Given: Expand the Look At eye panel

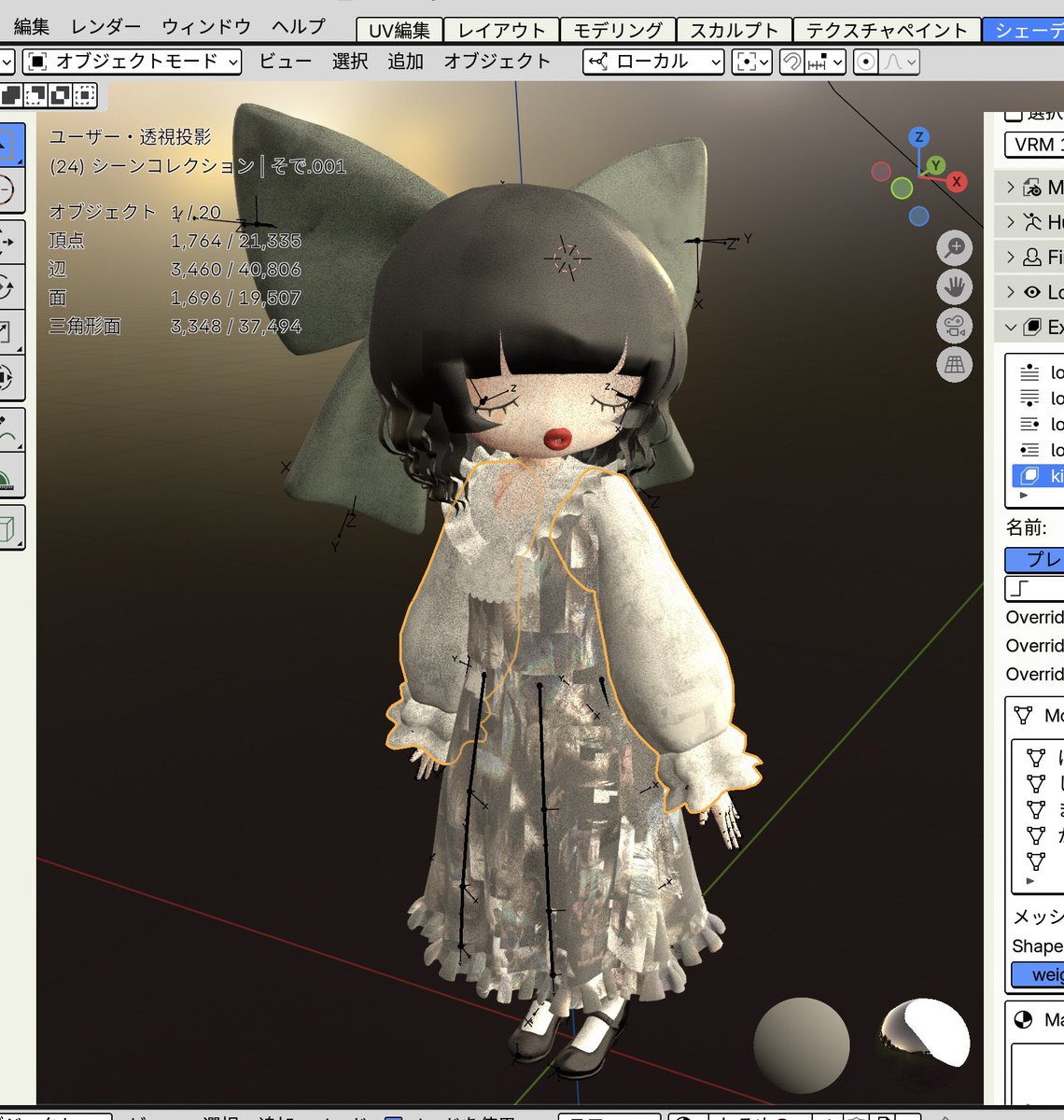Looking at the screenshot, I should point(1029,292).
